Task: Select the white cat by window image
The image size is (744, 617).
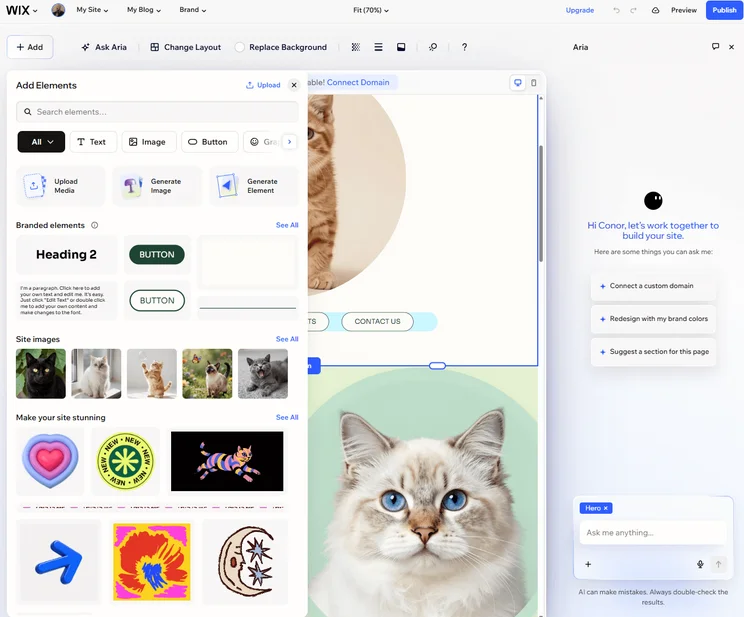Action: tap(96, 374)
